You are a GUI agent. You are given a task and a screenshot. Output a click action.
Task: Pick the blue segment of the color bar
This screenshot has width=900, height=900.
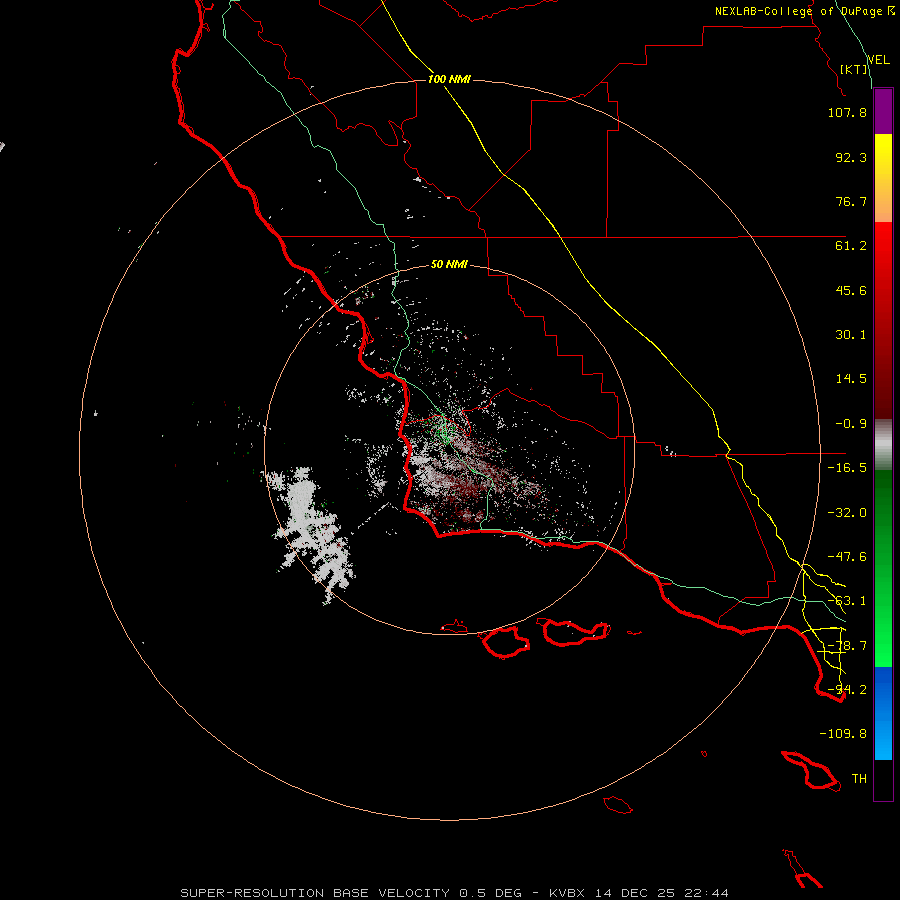pyautogui.click(x=883, y=713)
